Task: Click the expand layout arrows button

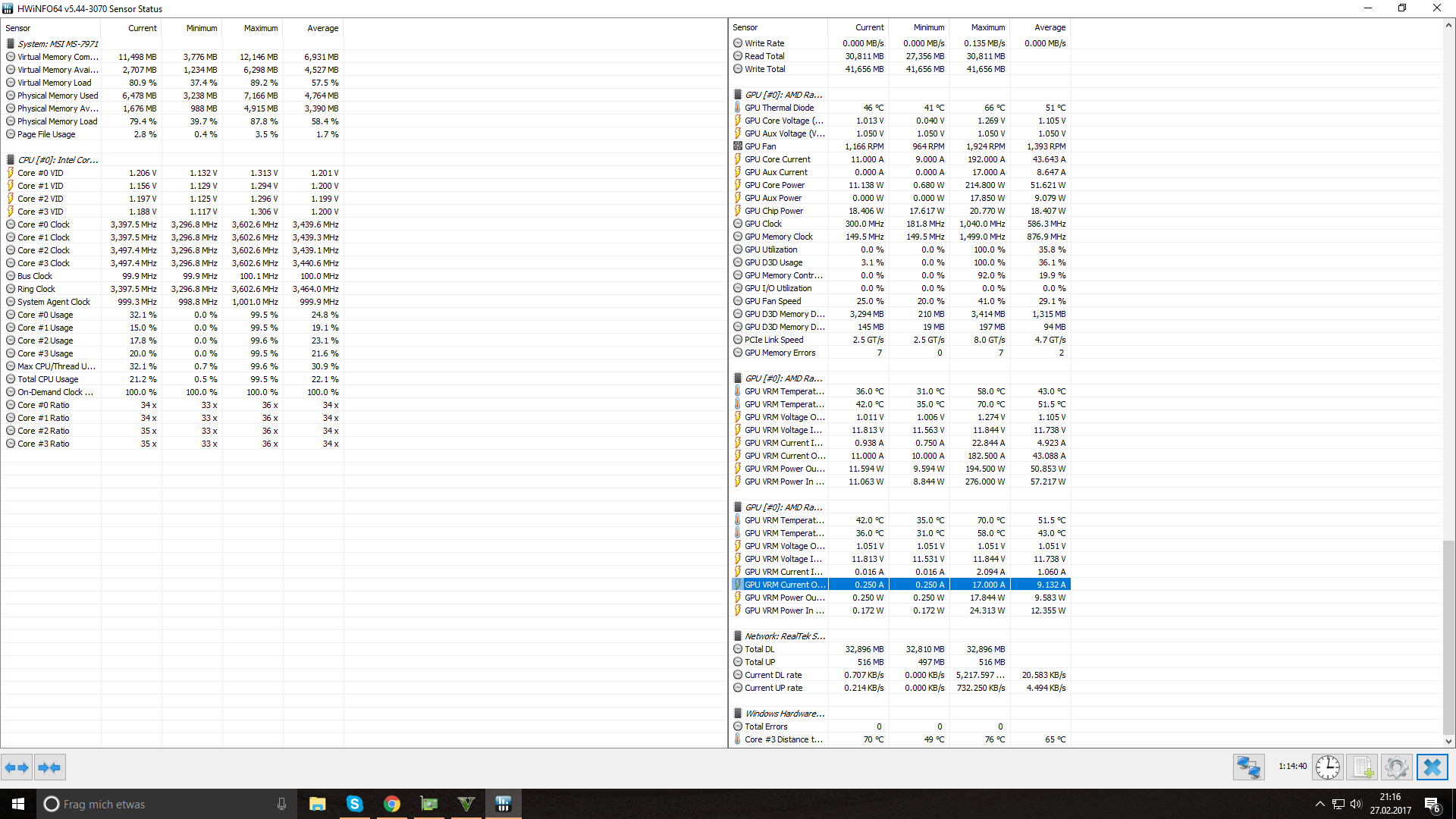Action: 17,767
